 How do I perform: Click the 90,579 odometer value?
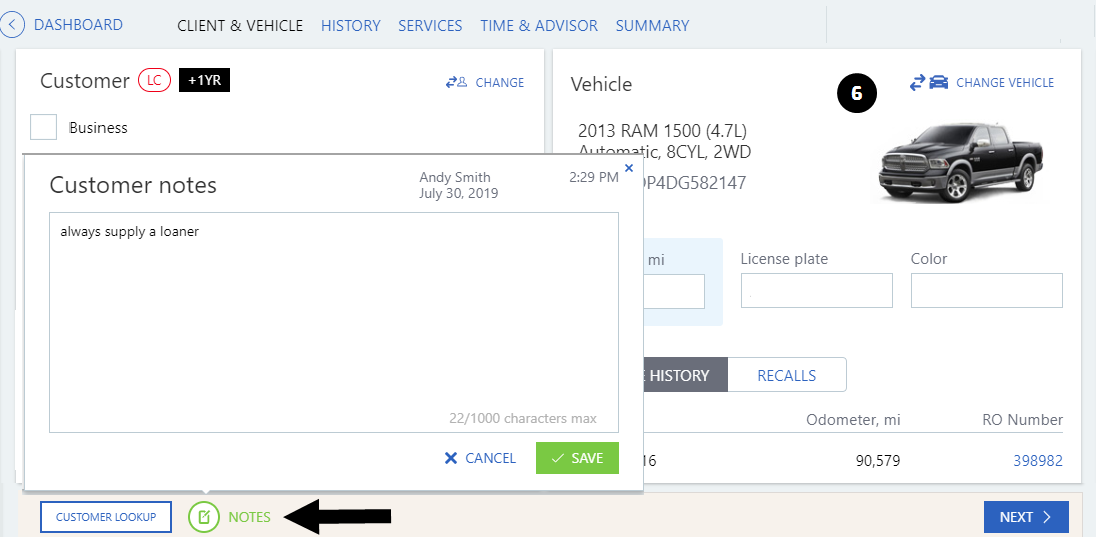point(878,461)
